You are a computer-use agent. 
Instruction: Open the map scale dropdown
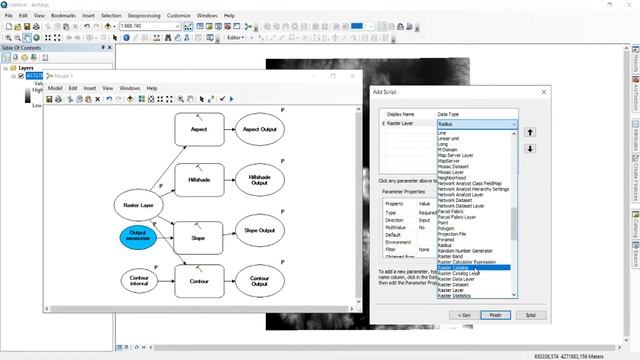click(x=177, y=26)
